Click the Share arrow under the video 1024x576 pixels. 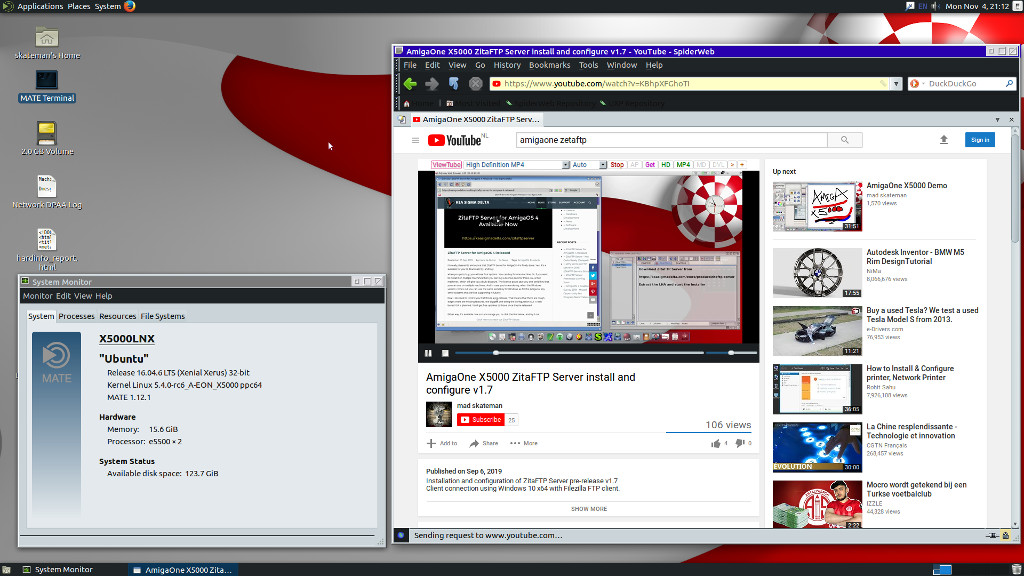pyautogui.click(x=474, y=443)
